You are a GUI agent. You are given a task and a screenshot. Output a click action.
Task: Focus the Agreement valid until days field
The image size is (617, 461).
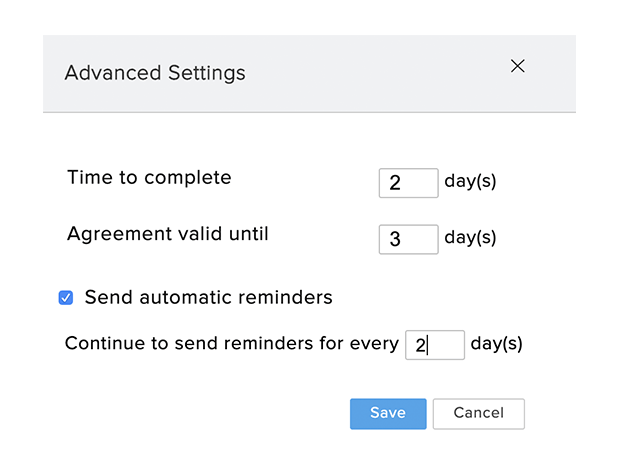pos(408,240)
